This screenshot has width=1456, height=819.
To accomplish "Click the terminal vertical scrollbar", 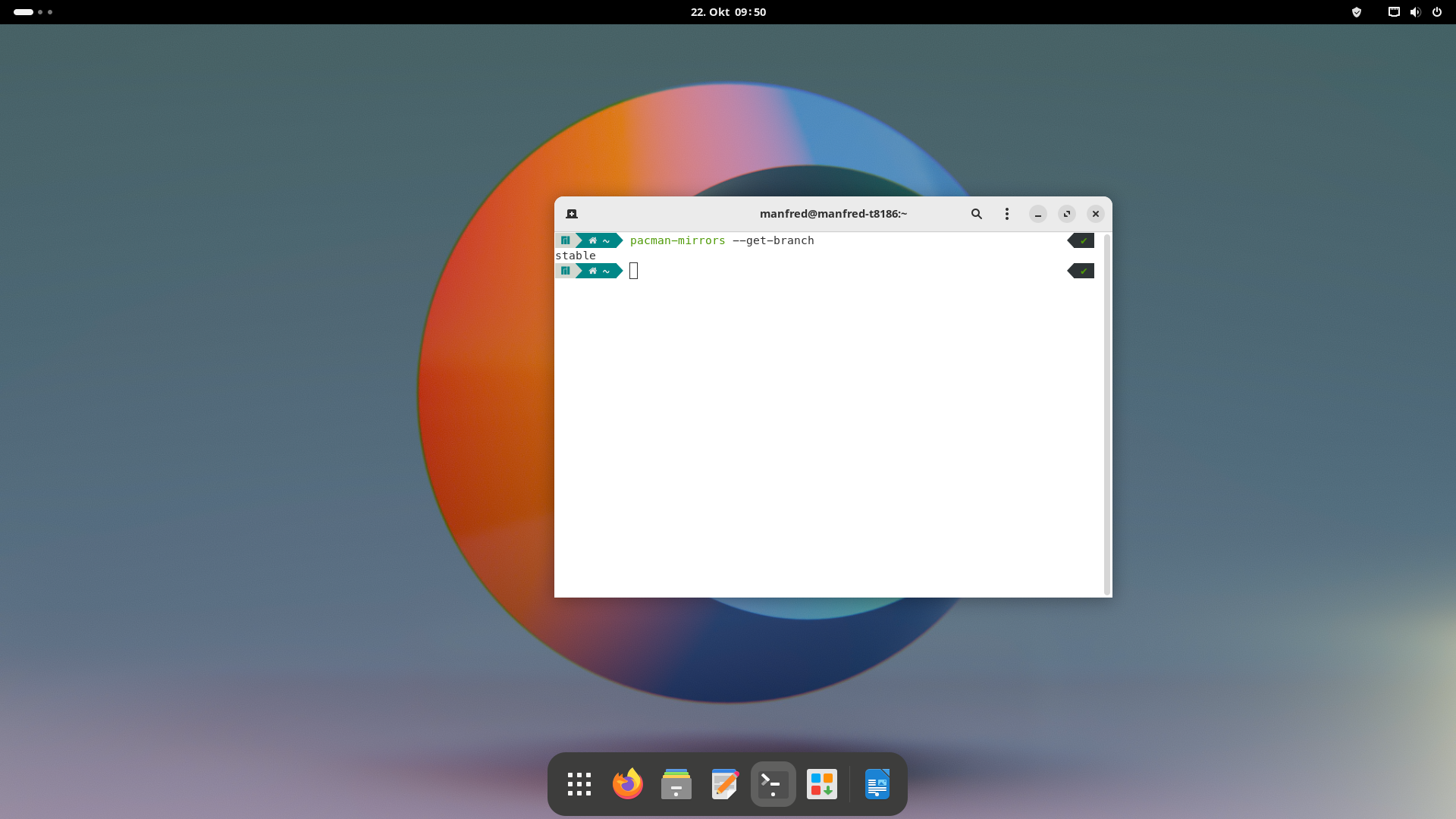I will click(x=1107, y=414).
